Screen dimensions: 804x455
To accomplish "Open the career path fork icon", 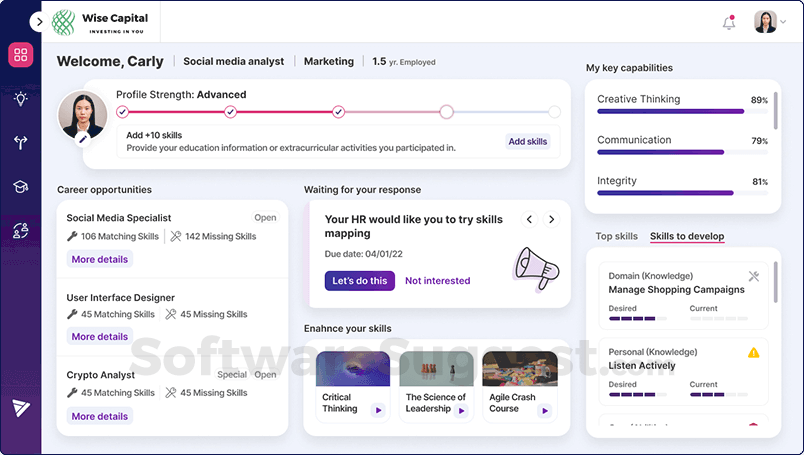I will coord(21,142).
